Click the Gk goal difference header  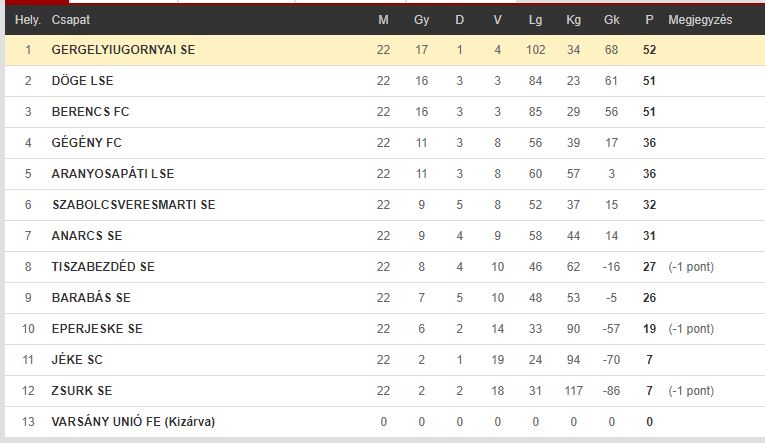[x=611, y=20]
